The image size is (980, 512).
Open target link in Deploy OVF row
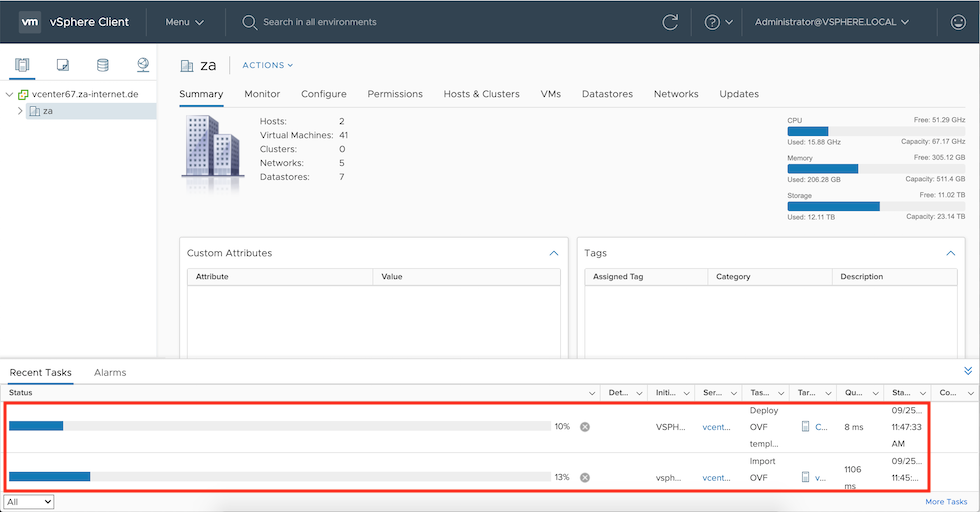(x=821, y=427)
